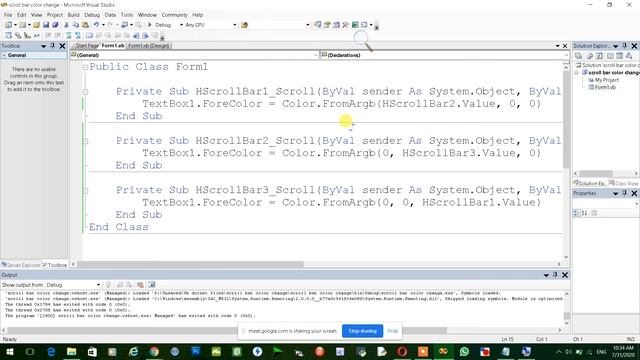Image resolution: width=640 pixels, height=360 pixels.
Task: Select My Project in Solution Explorer
Action: coord(606,80)
